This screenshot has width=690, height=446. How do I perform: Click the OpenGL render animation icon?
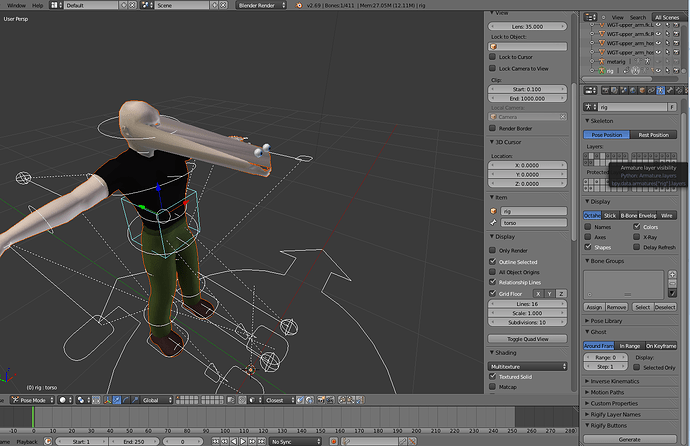[330, 400]
